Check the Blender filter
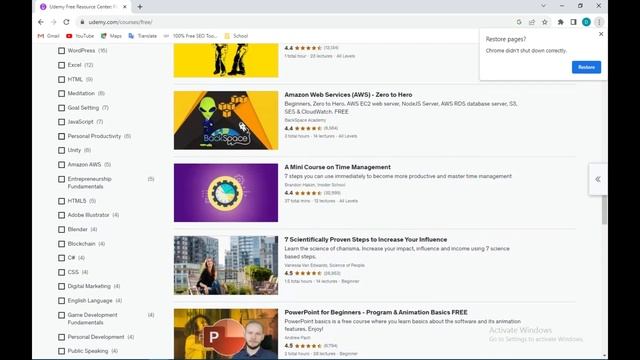 coord(62,229)
